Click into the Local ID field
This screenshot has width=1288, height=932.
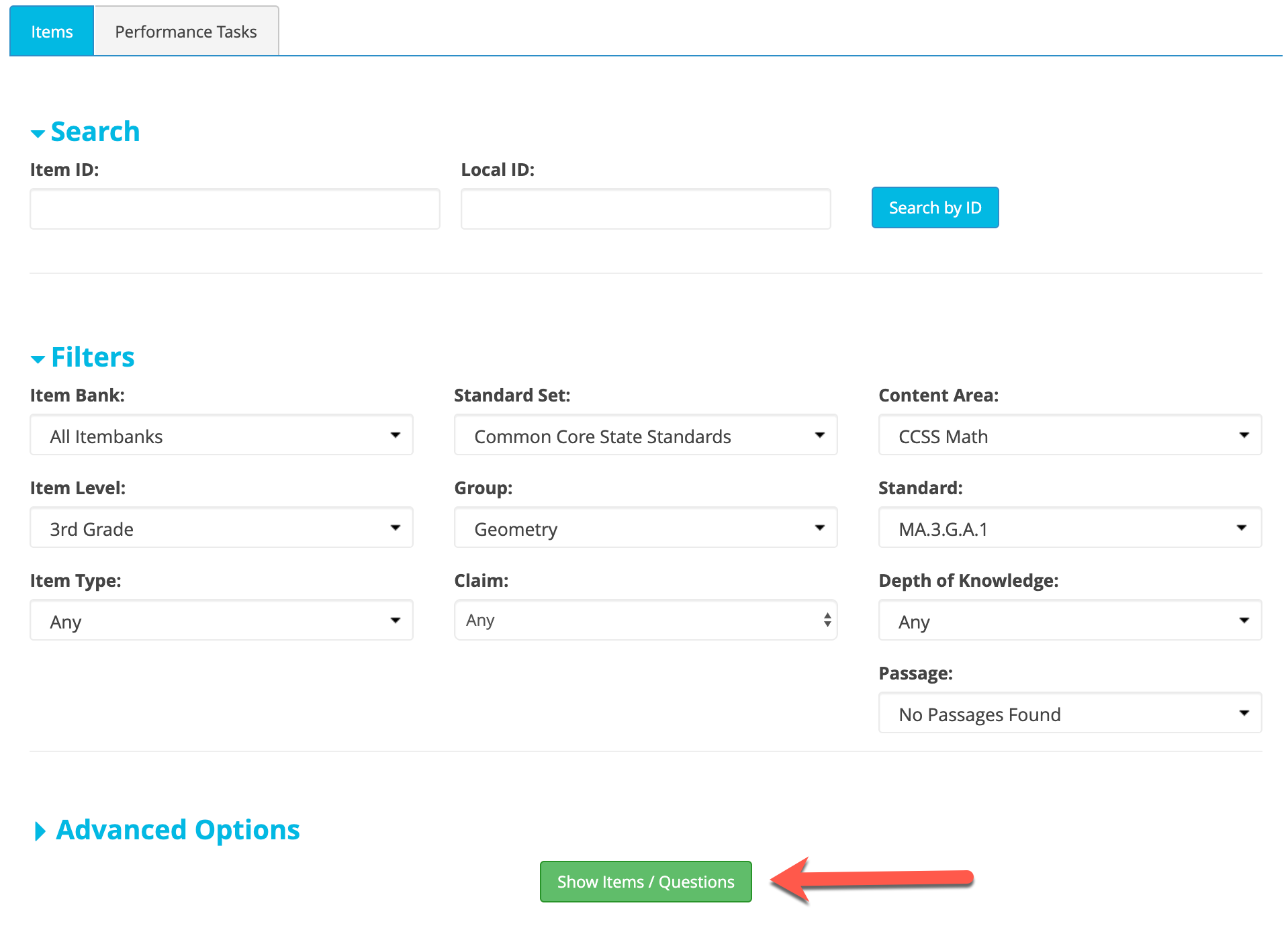(645, 209)
